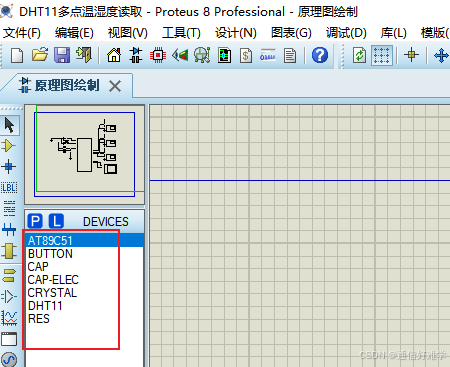The image size is (450, 367).
Task: Open PCB Layout red chip icon
Action: (158, 55)
